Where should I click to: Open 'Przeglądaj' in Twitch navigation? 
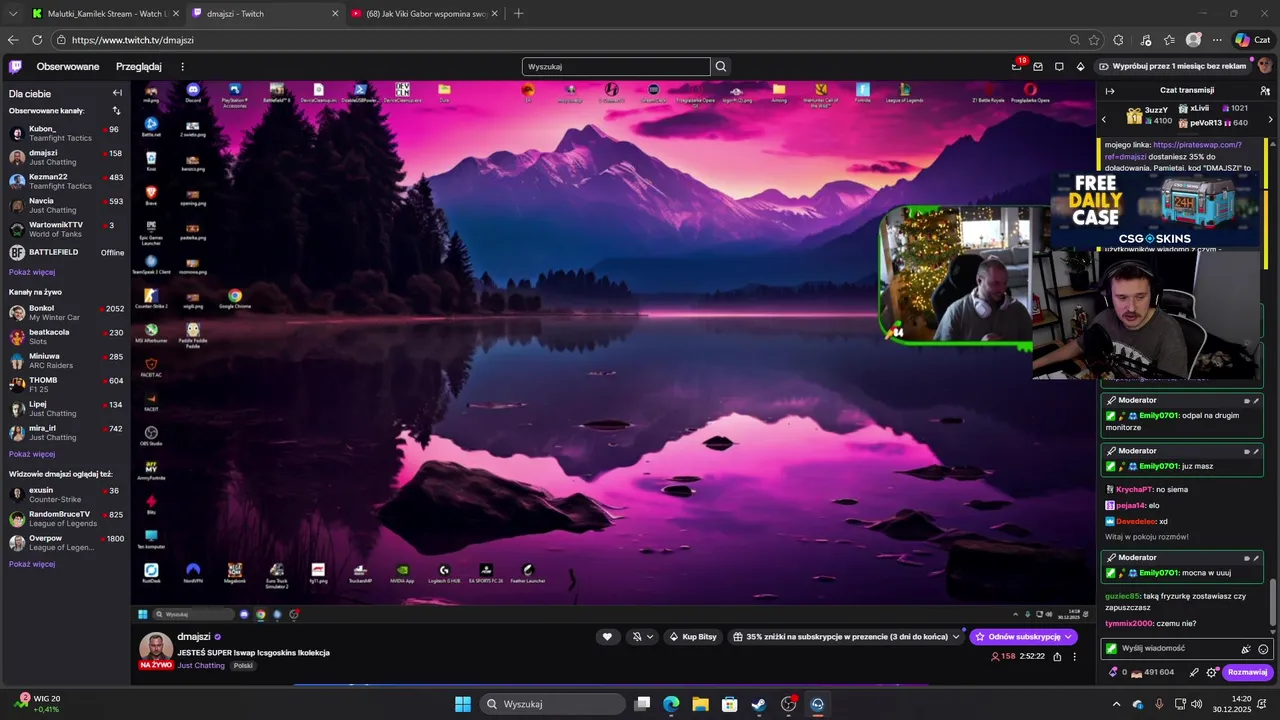139,67
